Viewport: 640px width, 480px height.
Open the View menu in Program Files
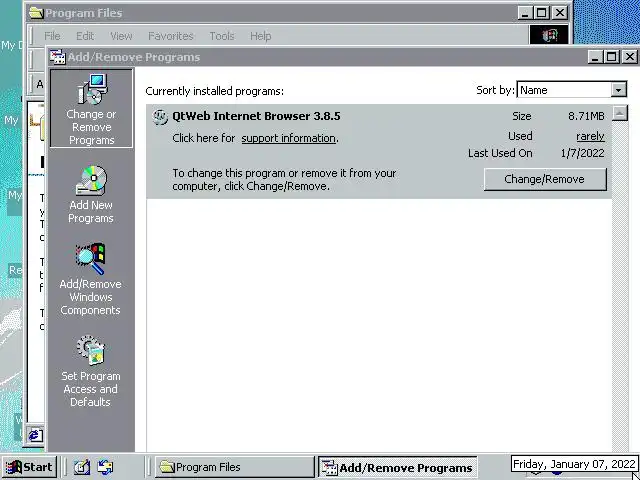[x=121, y=36]
